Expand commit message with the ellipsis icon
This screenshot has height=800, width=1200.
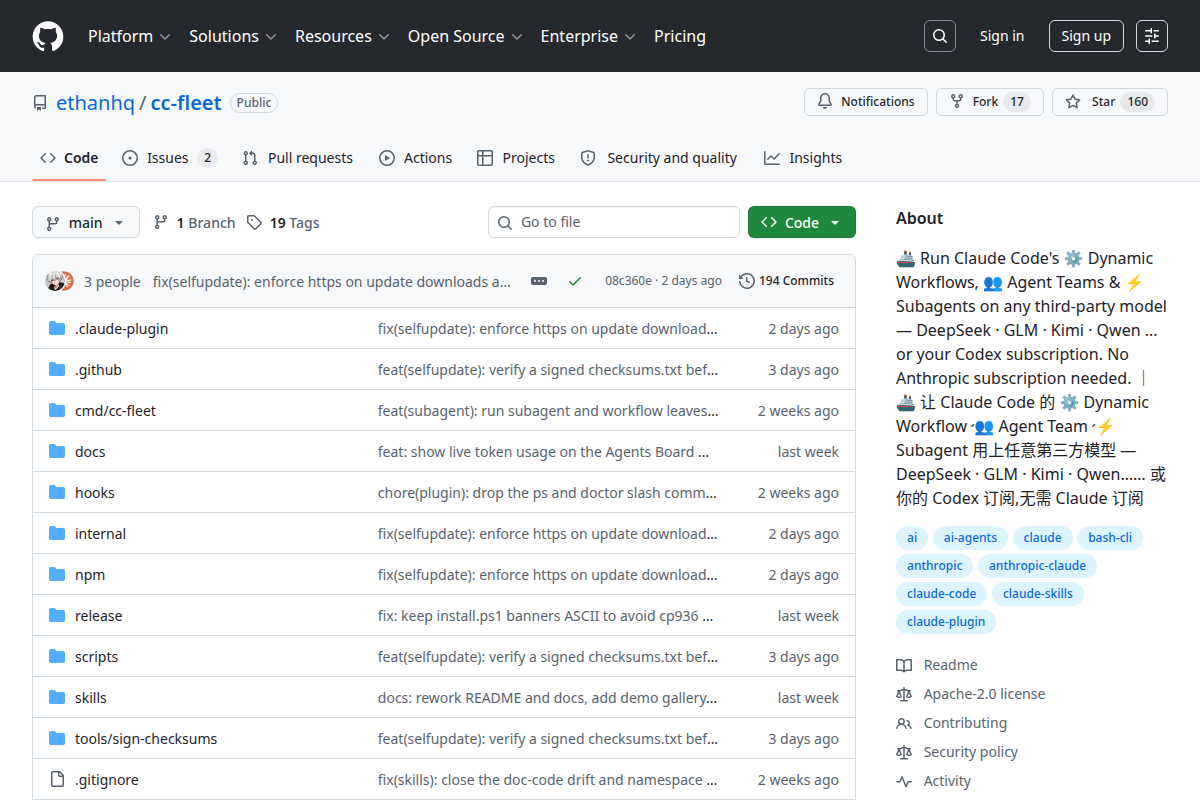coord(539,281)
